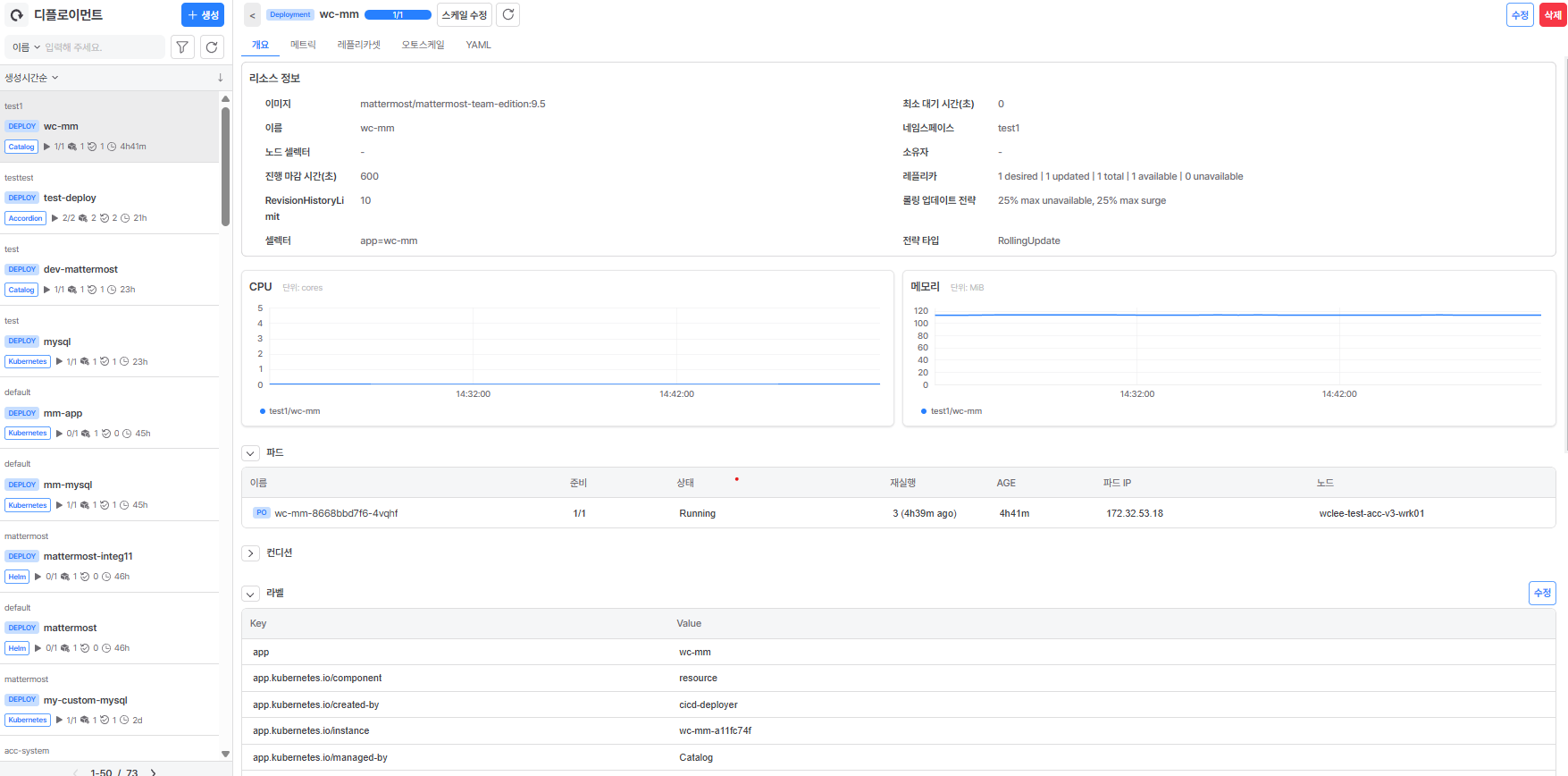Go back using the left arrow button
Viewport: 1568px width, 776px height.
point(252,15)
